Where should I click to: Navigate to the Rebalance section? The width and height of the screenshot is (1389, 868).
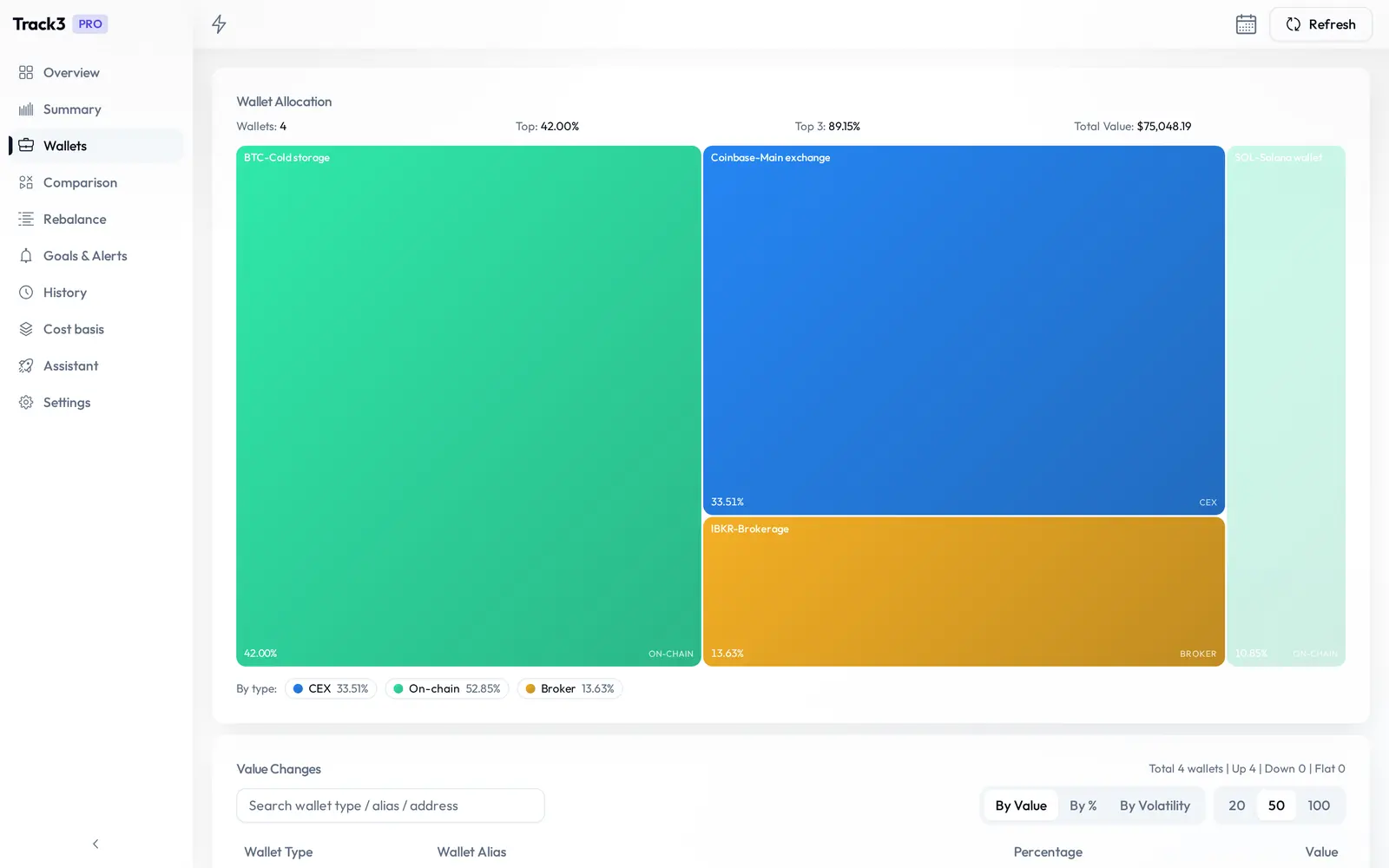pyautogui.click(x=96, y=219)
